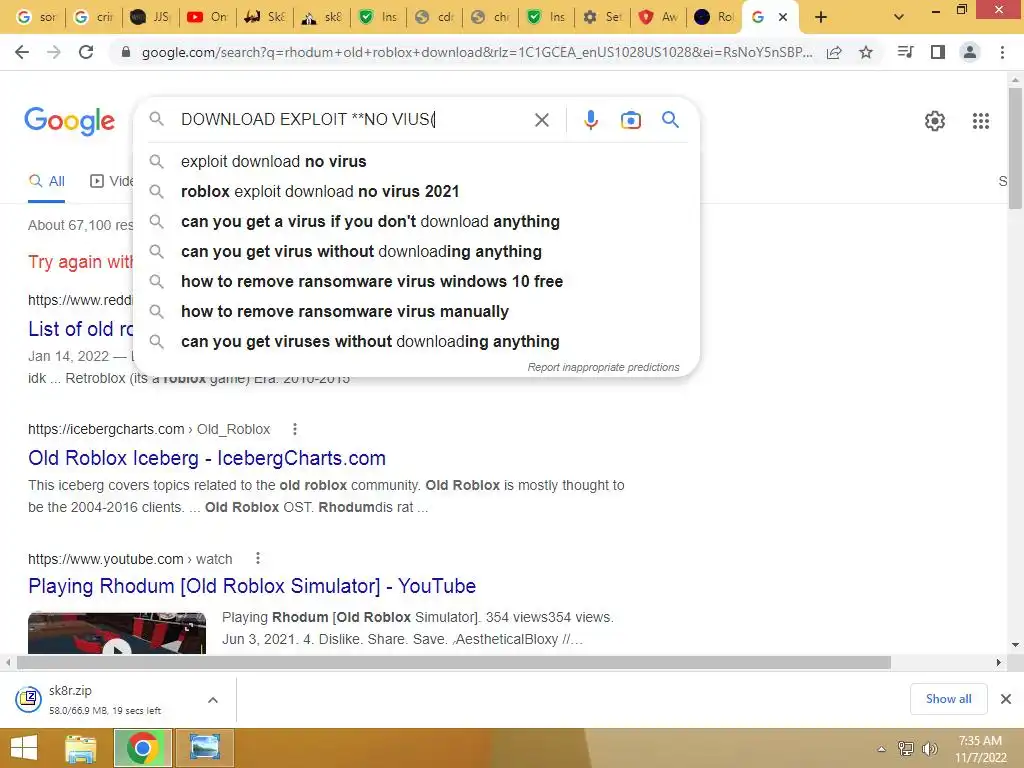Viewport: 1024px width, 768px height.
Task: Open Old Roblox Iceberg result
Action: coord(207,458)
